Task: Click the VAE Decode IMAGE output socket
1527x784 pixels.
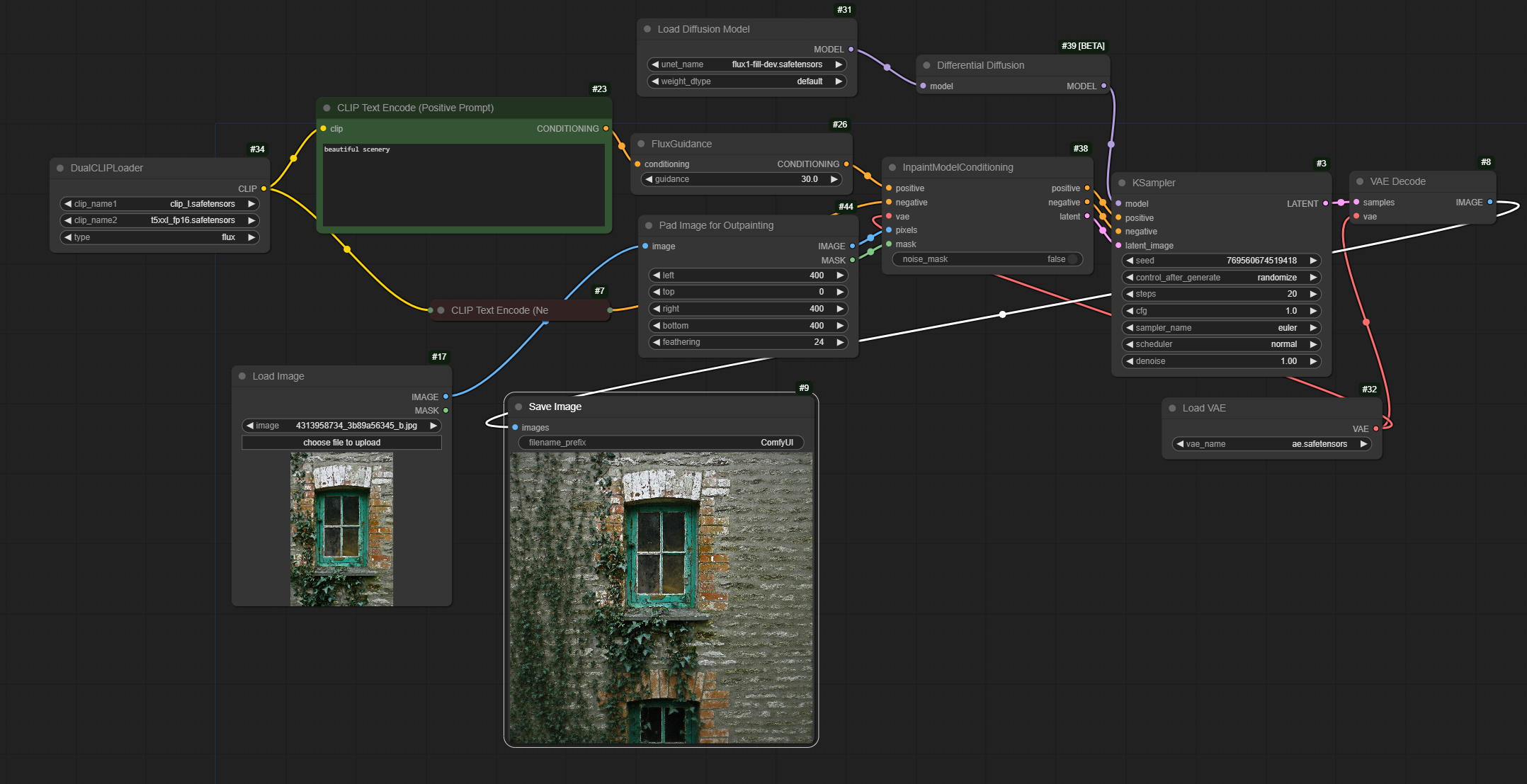Action: click(1490, 202)
